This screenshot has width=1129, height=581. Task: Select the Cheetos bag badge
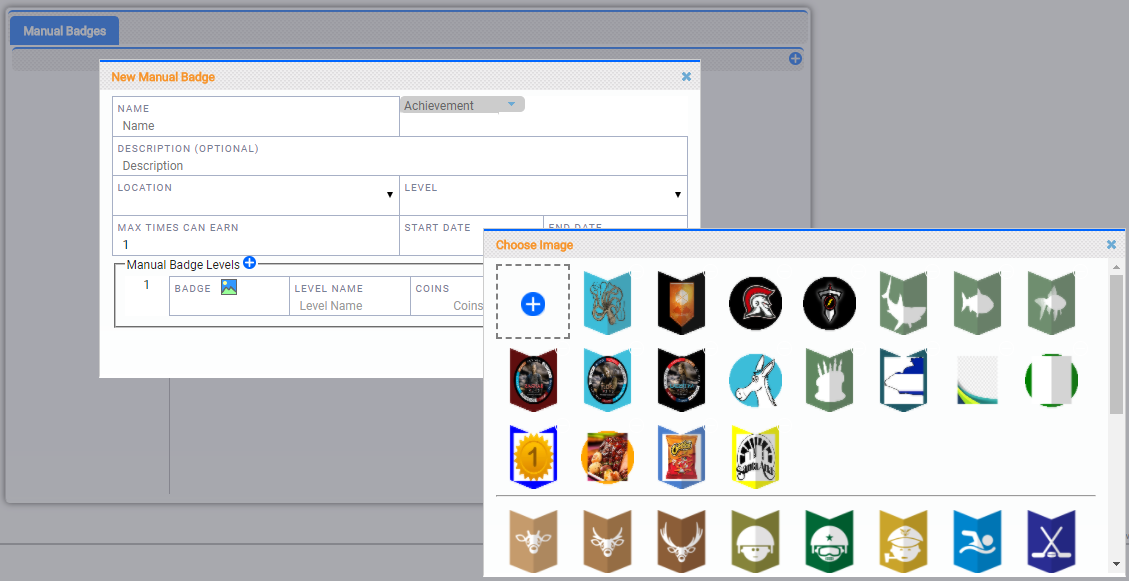coord(681,457)
